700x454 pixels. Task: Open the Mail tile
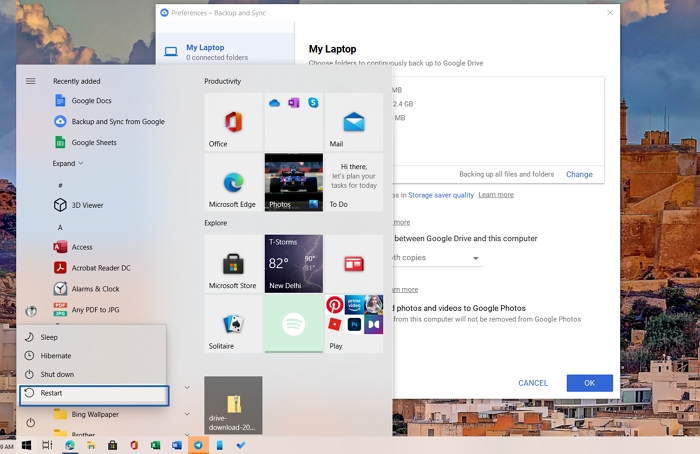[354, 122]
